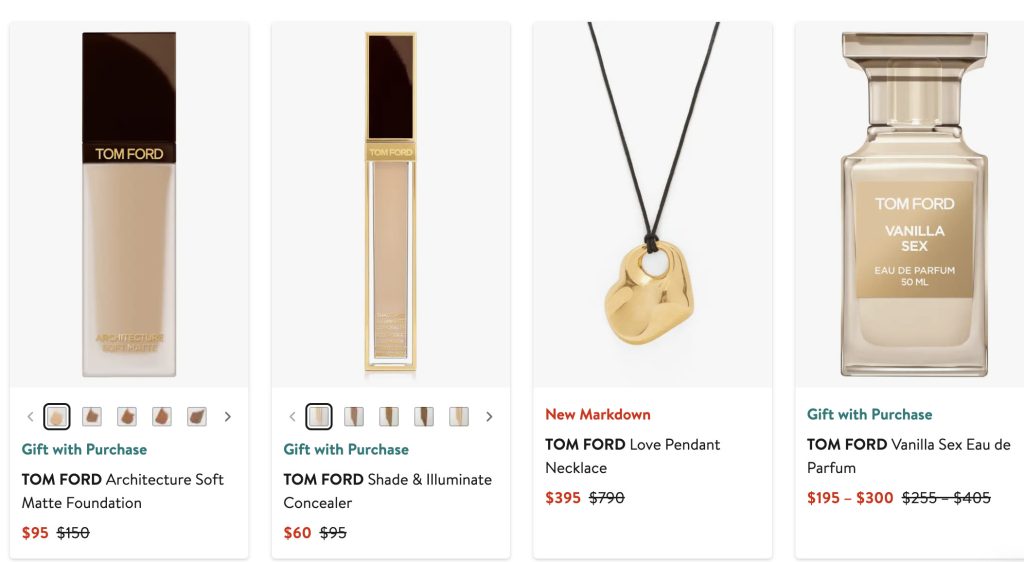The image size is (1024, 562).
Task: Click previous arrow for concealer shades
Action: [293, 416]
